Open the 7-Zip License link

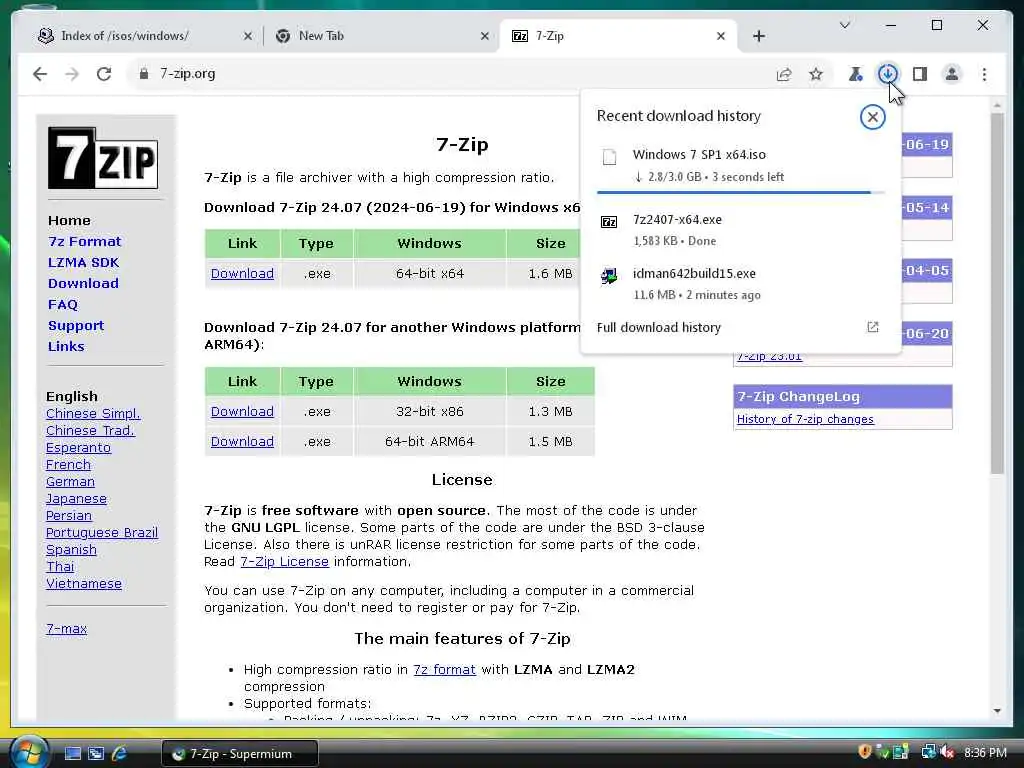pos(284,562)
